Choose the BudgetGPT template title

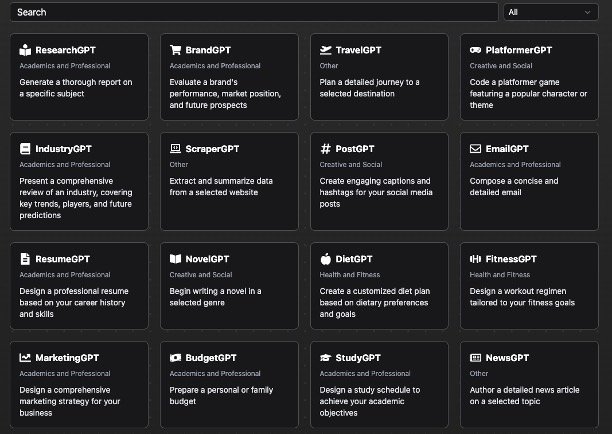pyautogui.click(x=211, y=358)
